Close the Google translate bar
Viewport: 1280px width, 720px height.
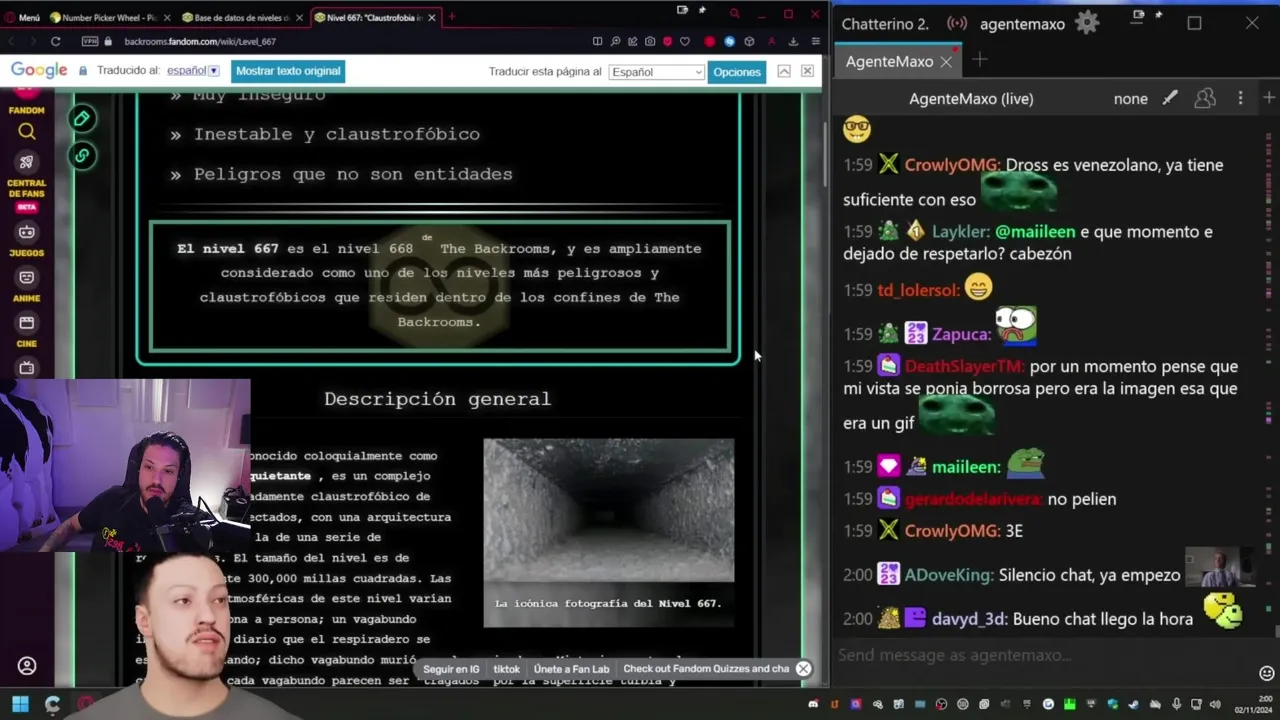(807, 71)
